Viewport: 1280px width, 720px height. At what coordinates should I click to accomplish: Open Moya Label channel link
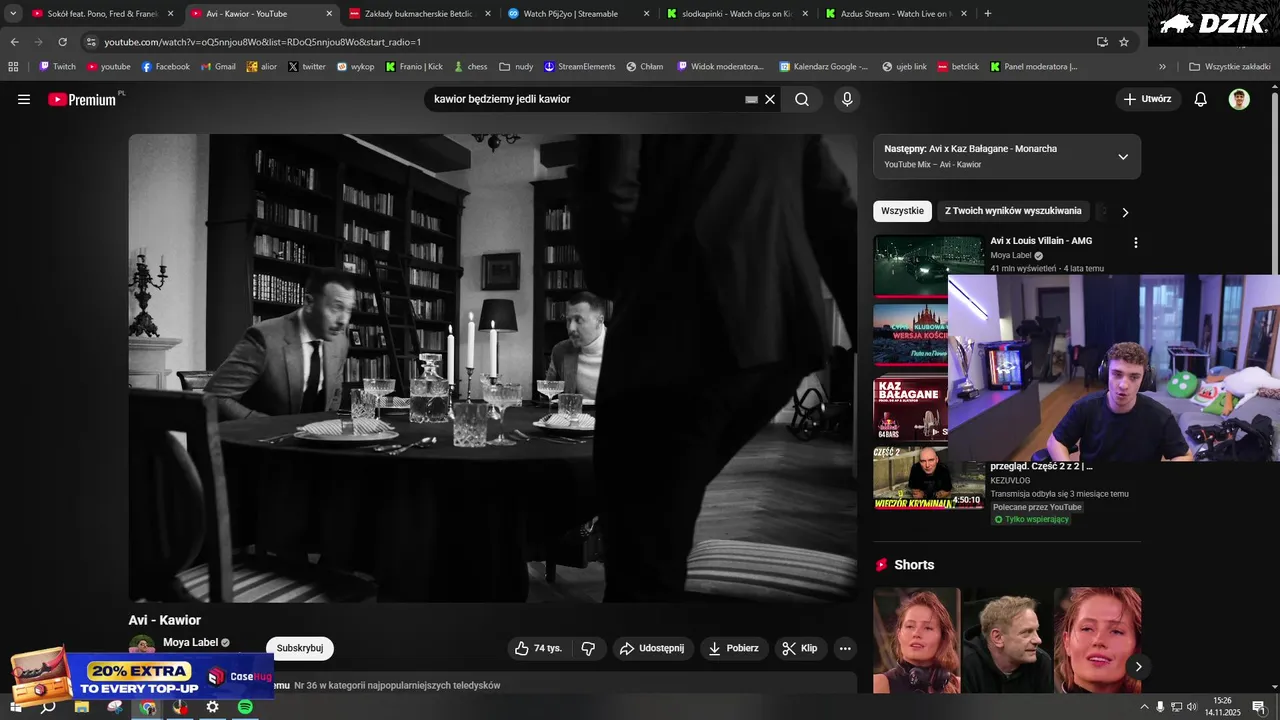[190, 643]
